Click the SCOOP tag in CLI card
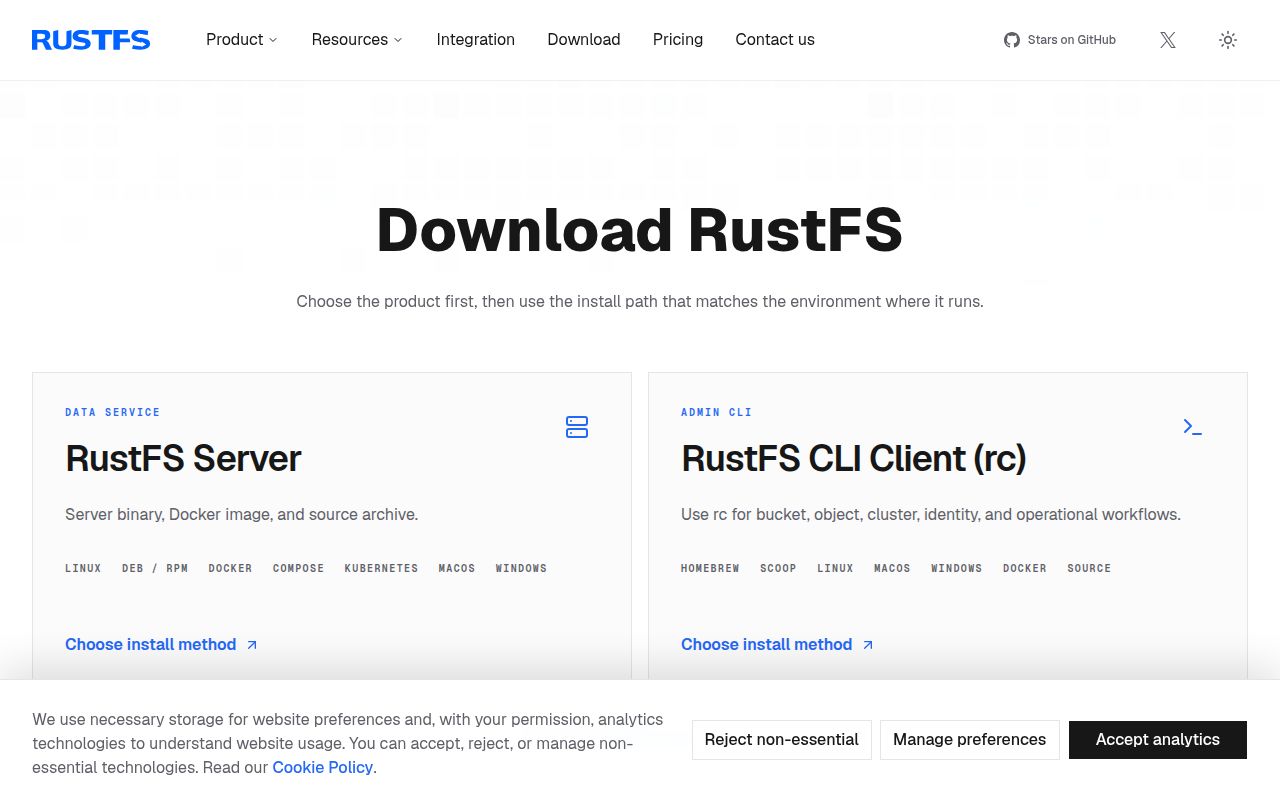 point(778,568)
